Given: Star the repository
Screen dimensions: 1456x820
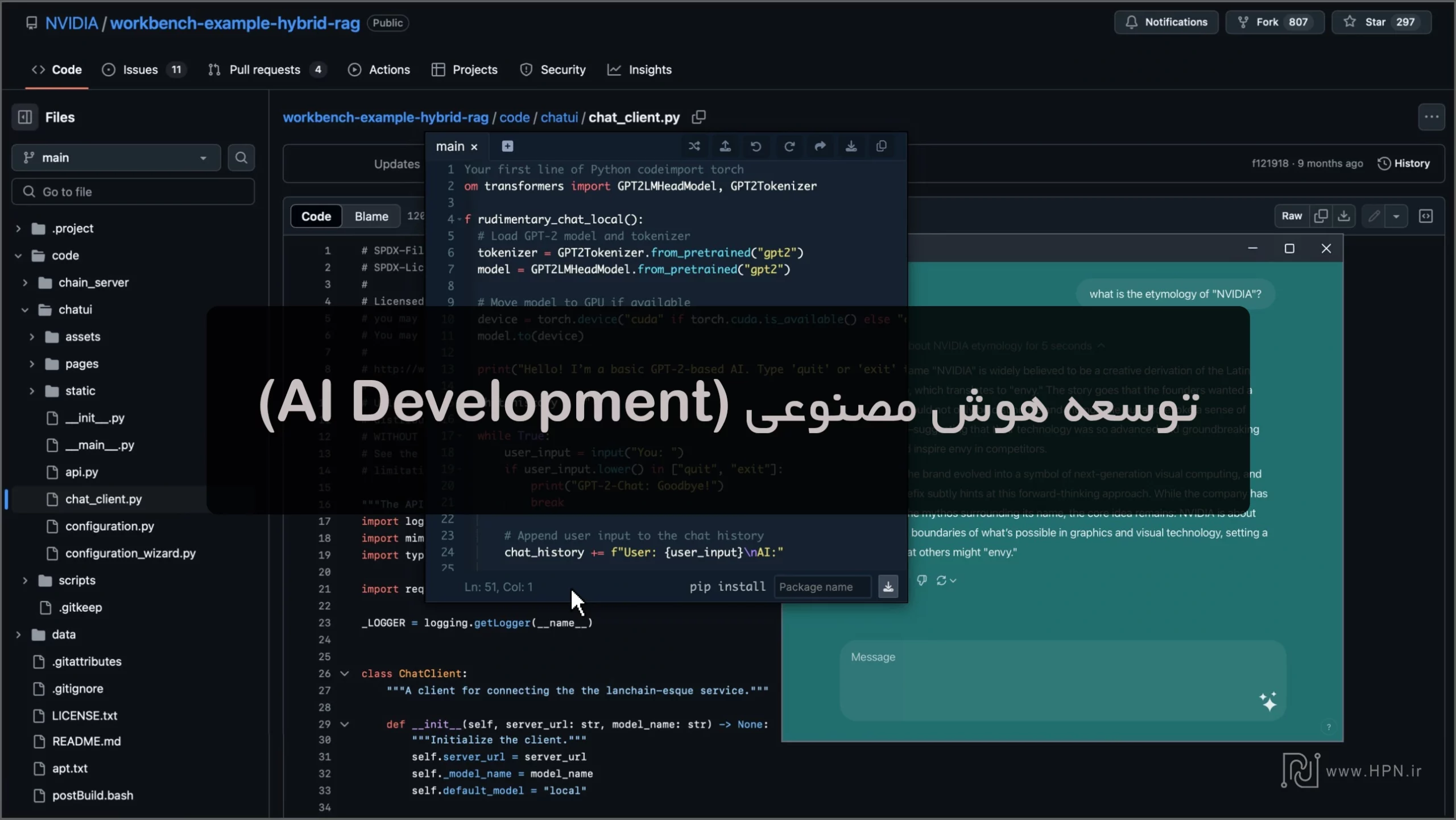Looking at the screenshot, I should [x=1381, y=22].
